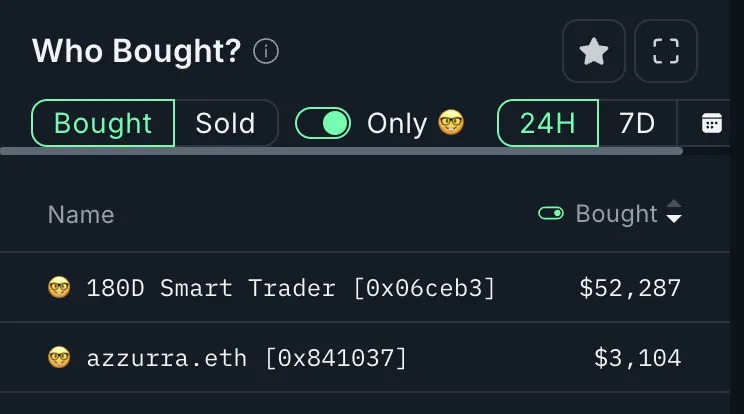744x414 pixels.
Task: Sort ascending with Bought column up arrow
Action: pos(674,204)
